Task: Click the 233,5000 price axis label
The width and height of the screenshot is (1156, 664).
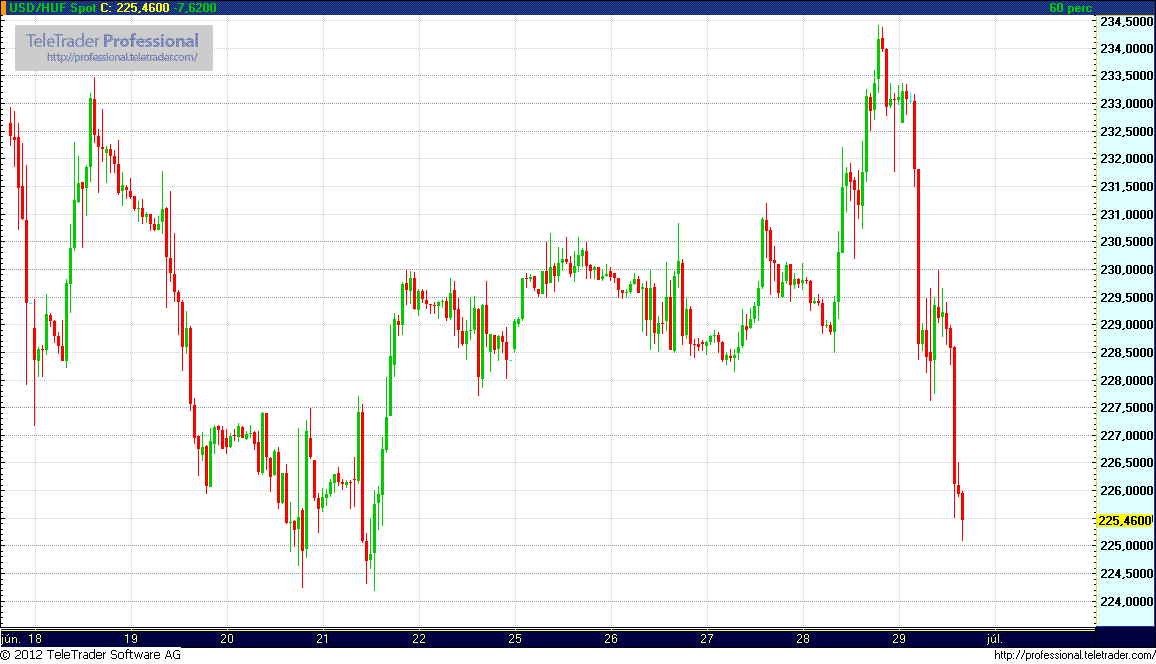Action: tap(1127, 76)
